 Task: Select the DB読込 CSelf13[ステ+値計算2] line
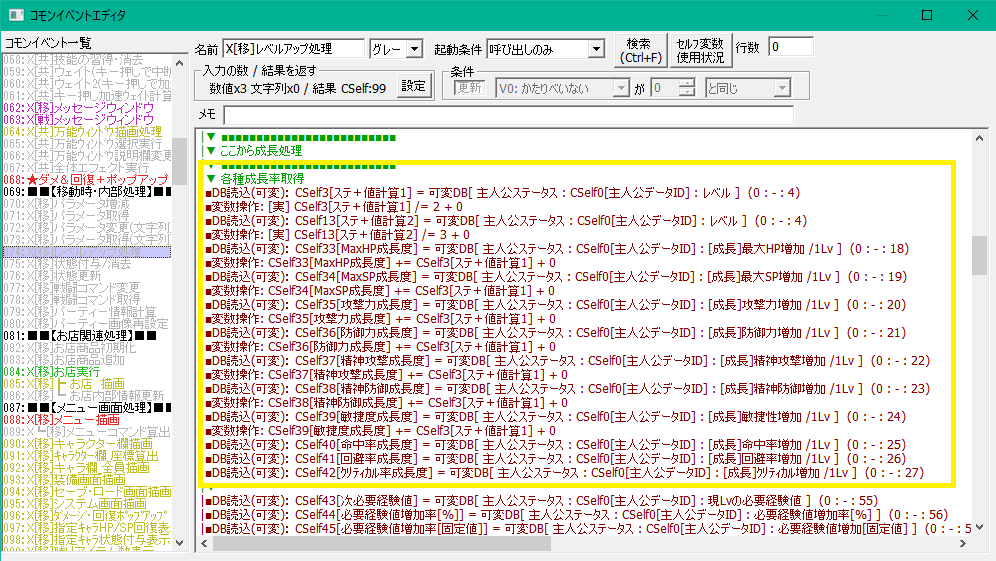pyautogui.click(x=506, y=220)
